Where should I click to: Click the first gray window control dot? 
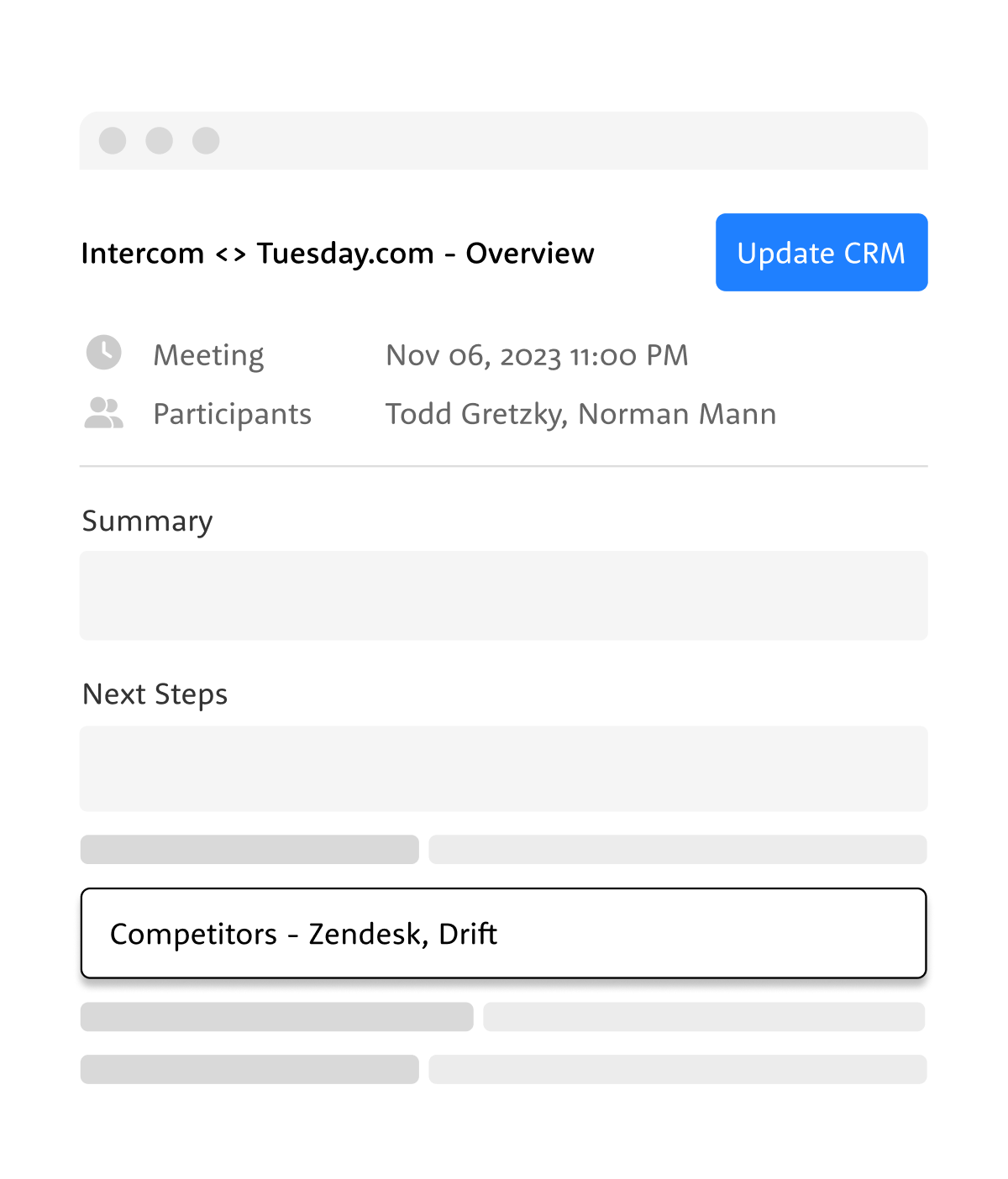tap(113, 140)
